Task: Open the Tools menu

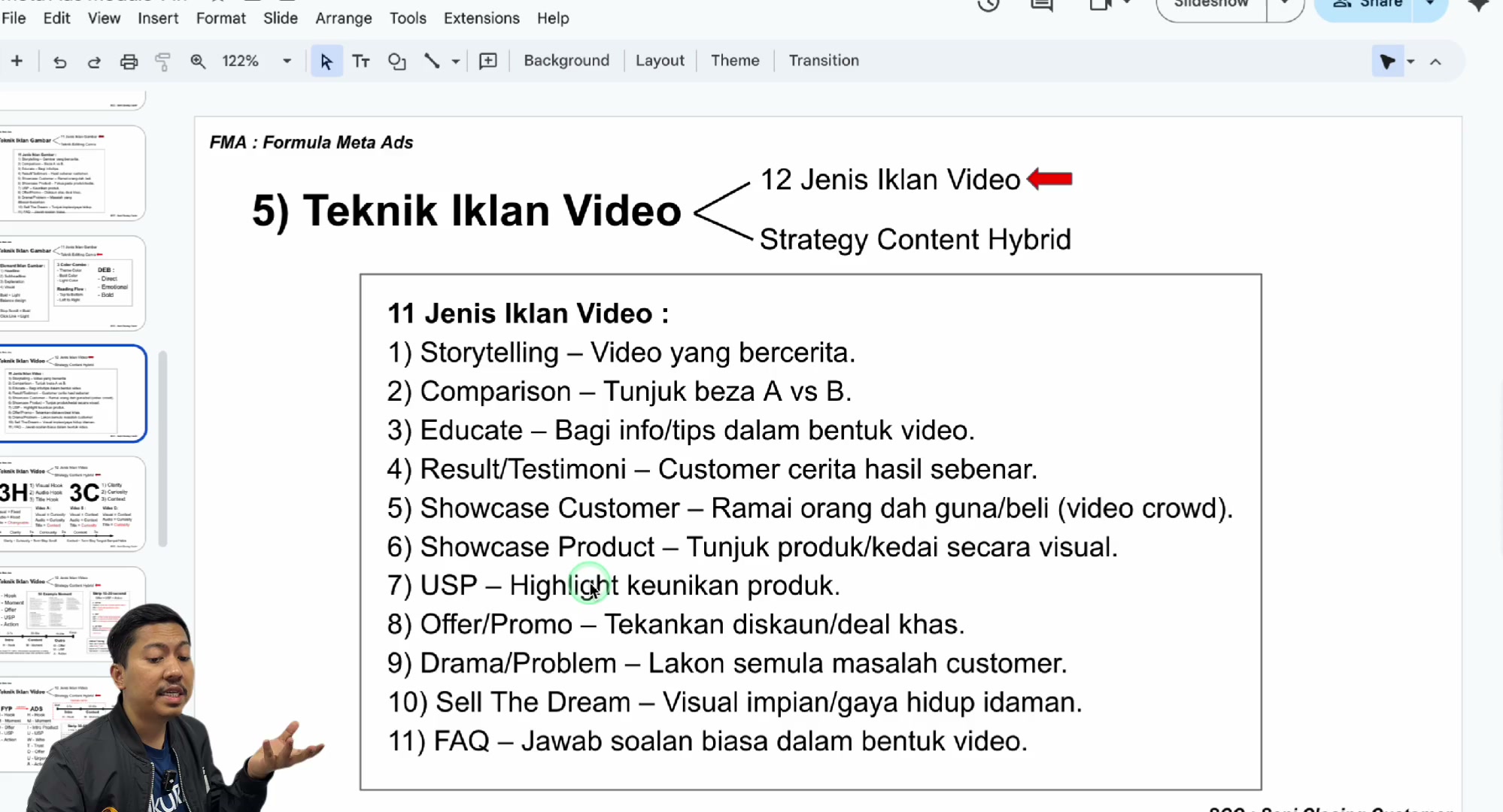Action: click(x=408, y=18)
